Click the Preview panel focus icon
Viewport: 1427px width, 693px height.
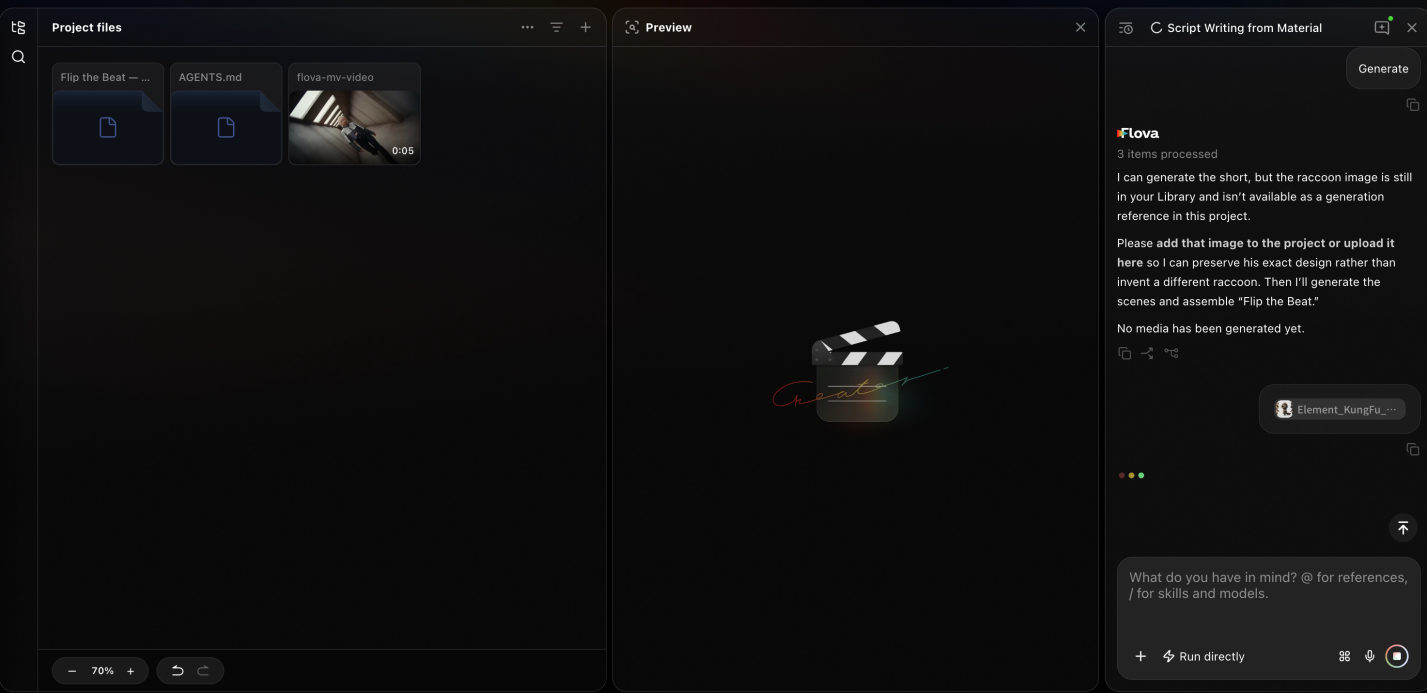point(631,27)
